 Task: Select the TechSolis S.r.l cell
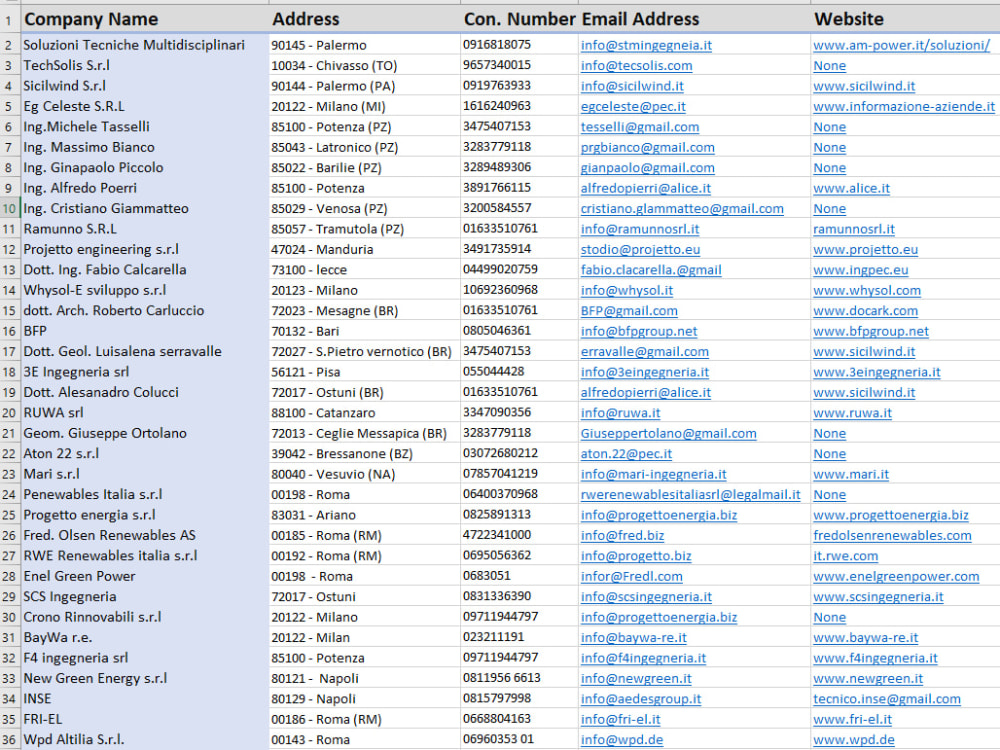tap(145, 66)
